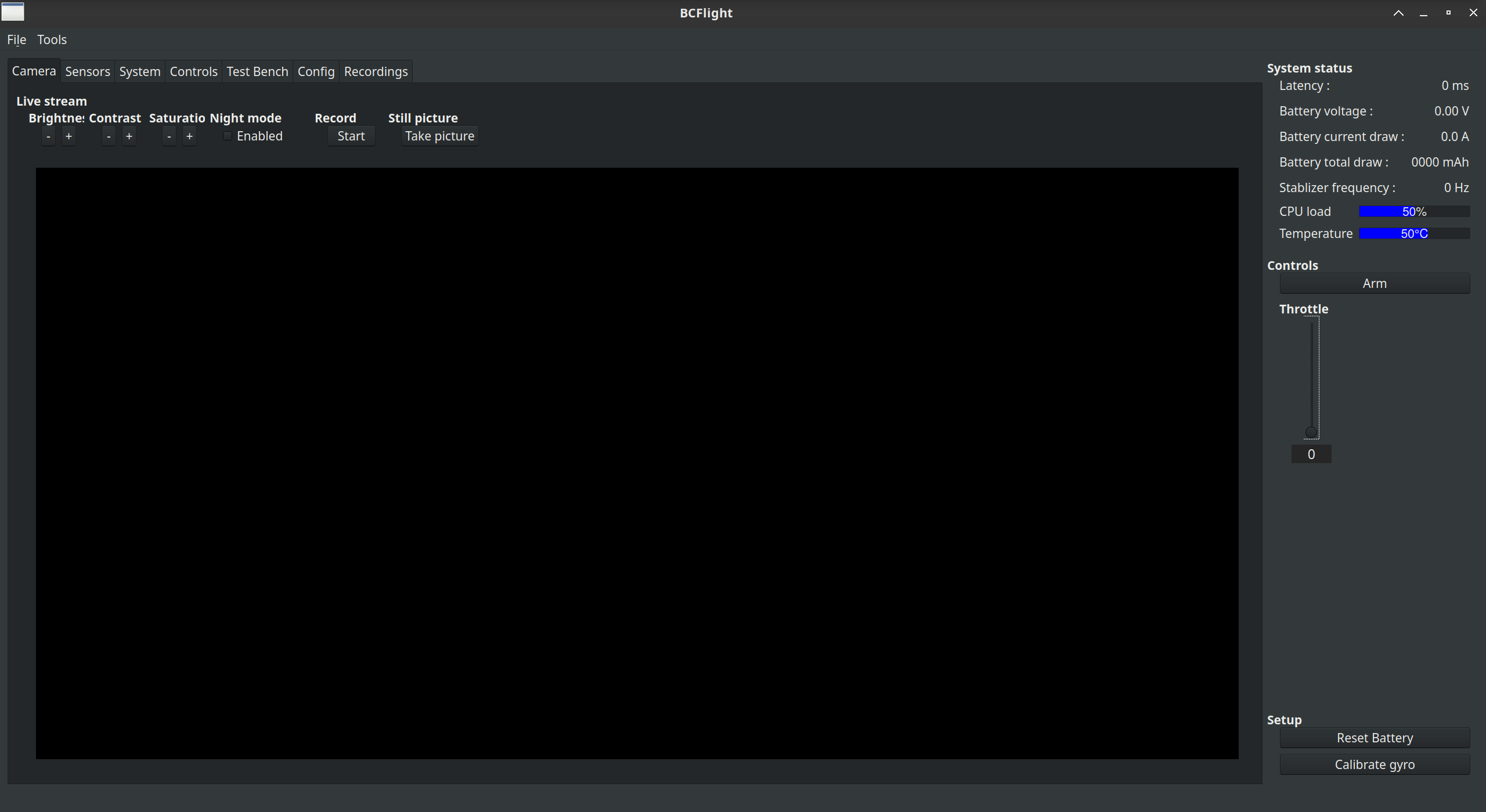Image resolution: width=1486 pixels, height=812 pixels.
Task: Click the Config menu item
Action: click(315, 71)
